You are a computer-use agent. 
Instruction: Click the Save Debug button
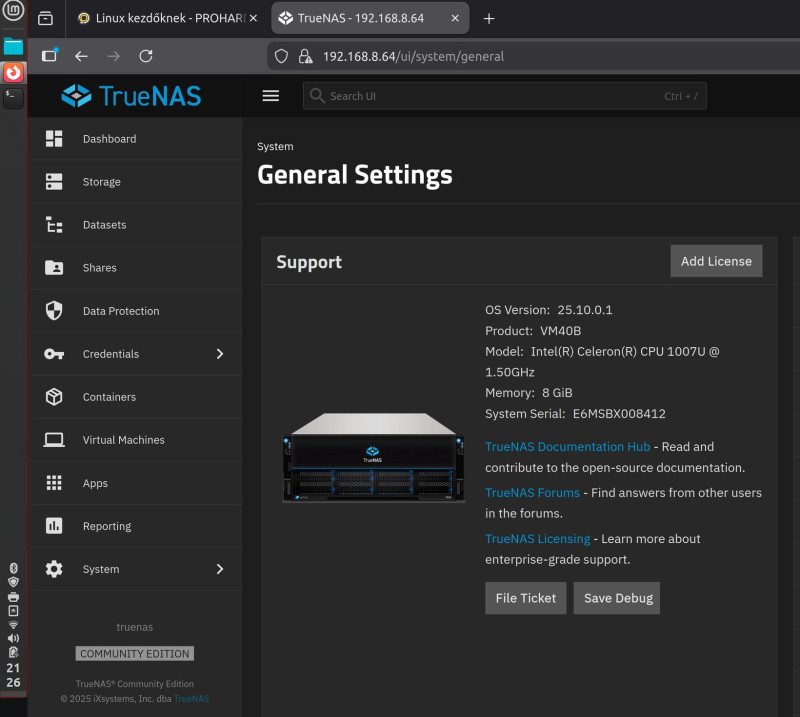pyautogui.click(x=617, y=598)
